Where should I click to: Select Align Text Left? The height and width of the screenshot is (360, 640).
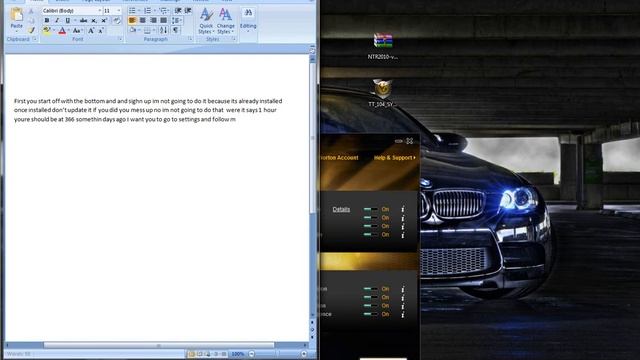pyautogui.click(x=132, y=20)
